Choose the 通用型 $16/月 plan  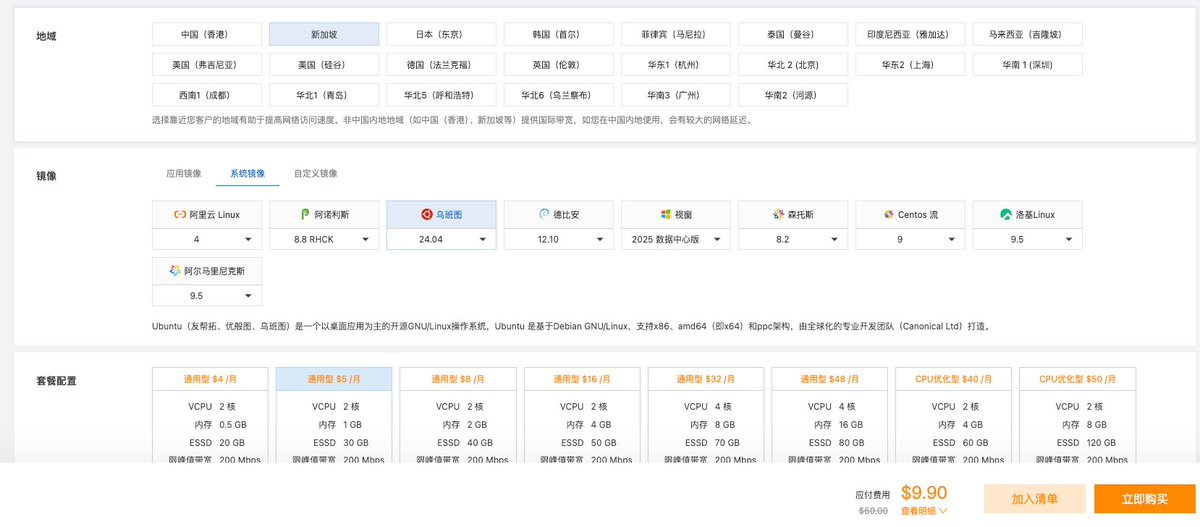(x=582, y=415)
